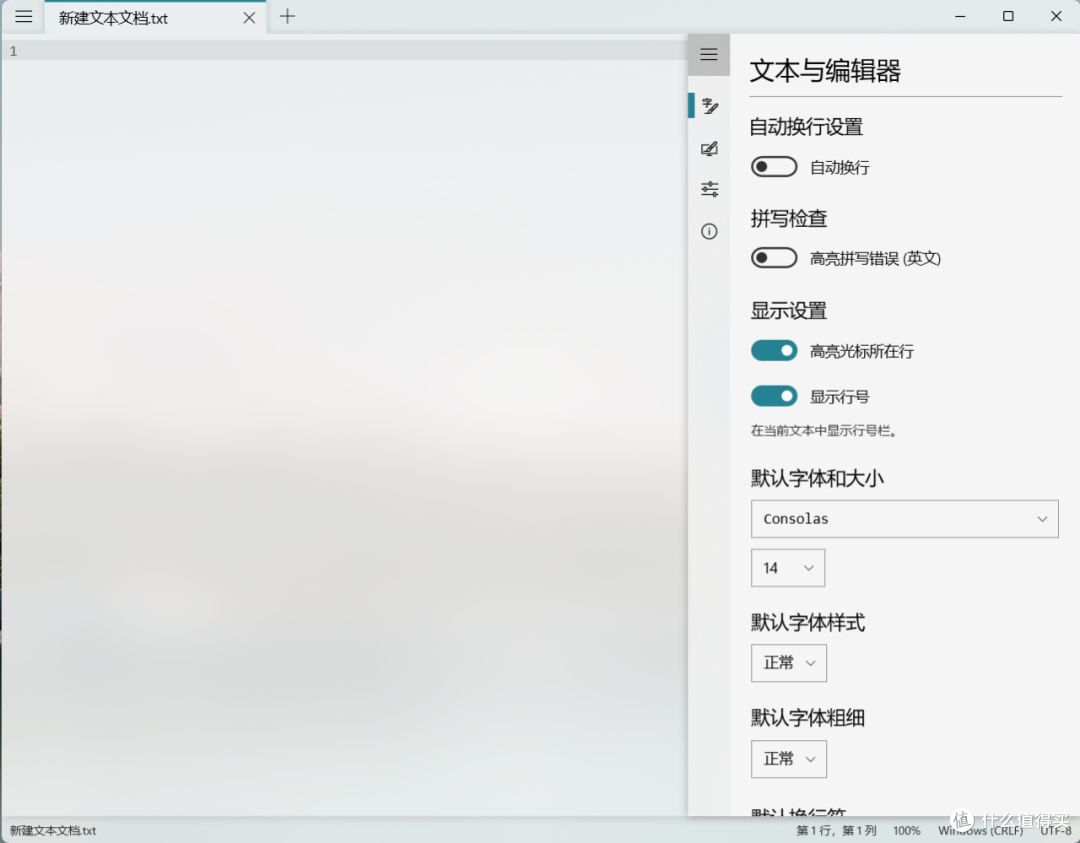This screenshot has width=1080, height=843.
Task: Click the 自动换行设置 section heading
Action: 806,127
